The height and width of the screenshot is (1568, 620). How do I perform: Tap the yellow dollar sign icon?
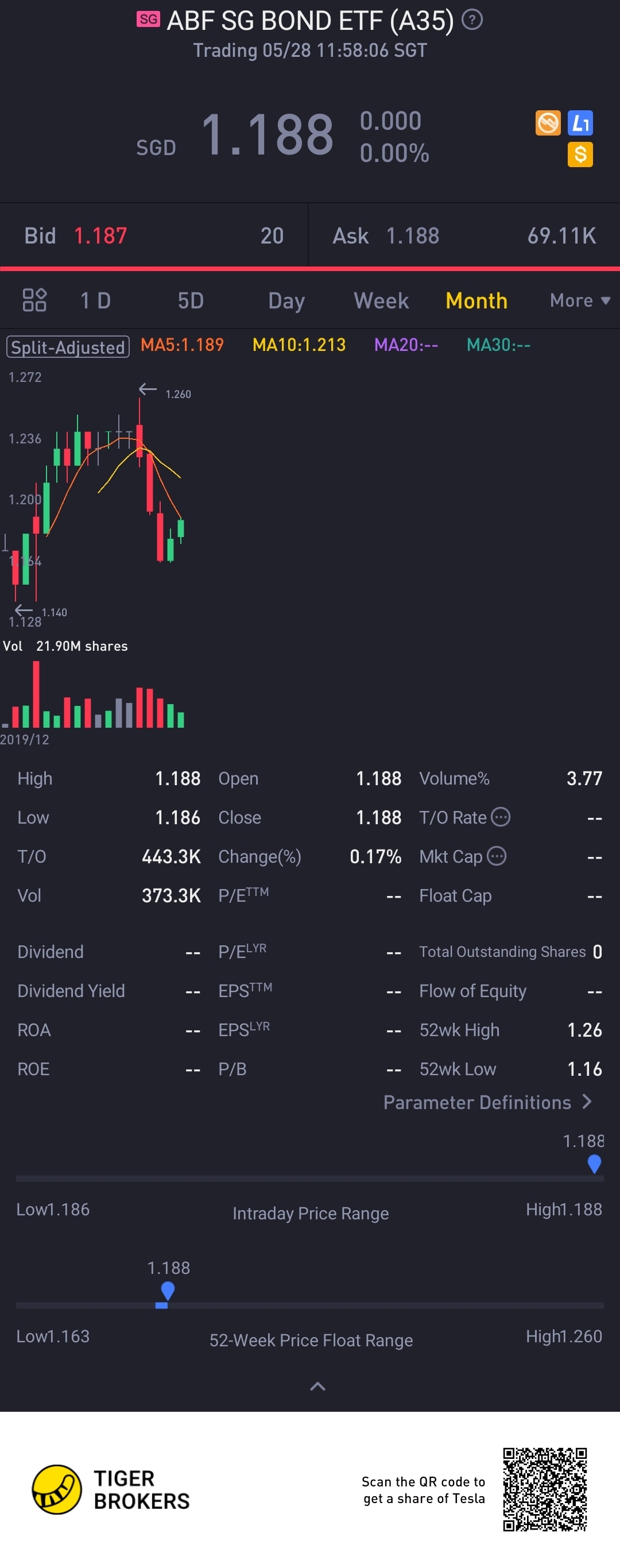point(580,155)
